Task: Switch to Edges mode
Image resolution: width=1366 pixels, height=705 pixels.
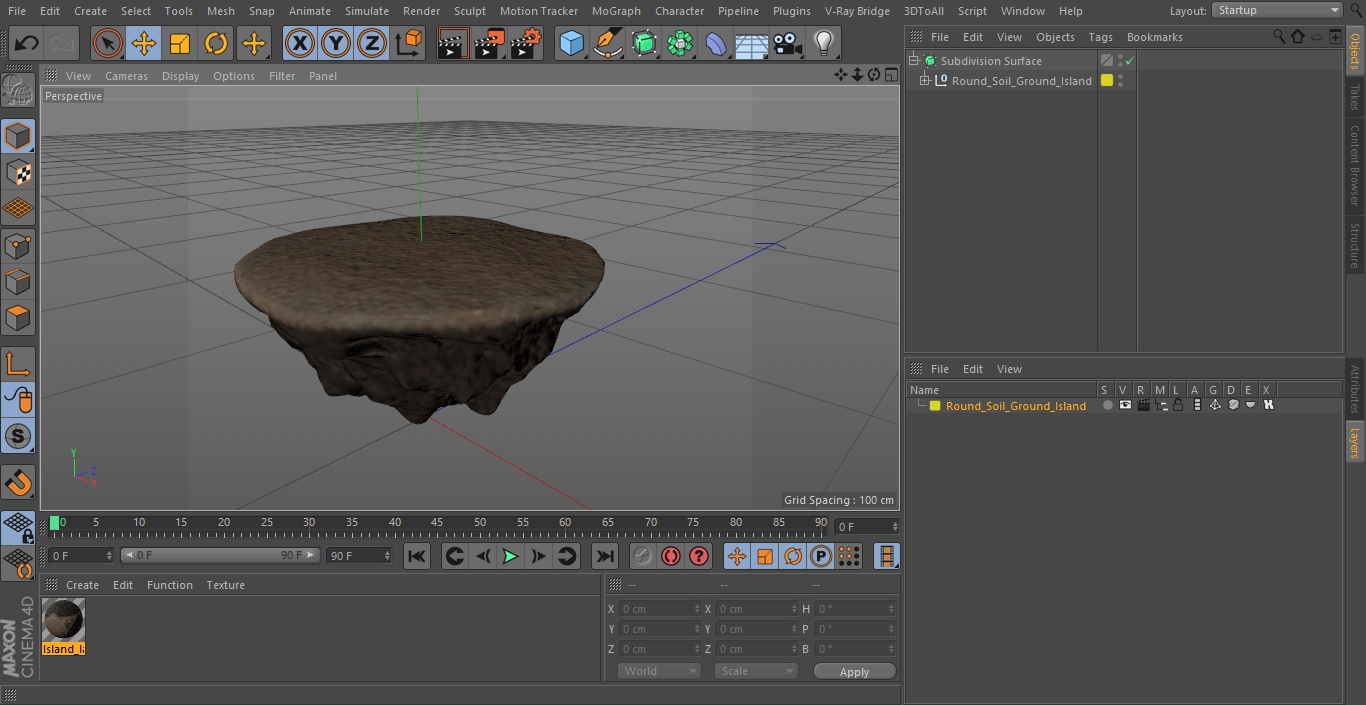Action: pyautogui.click(x=19, y=282)
